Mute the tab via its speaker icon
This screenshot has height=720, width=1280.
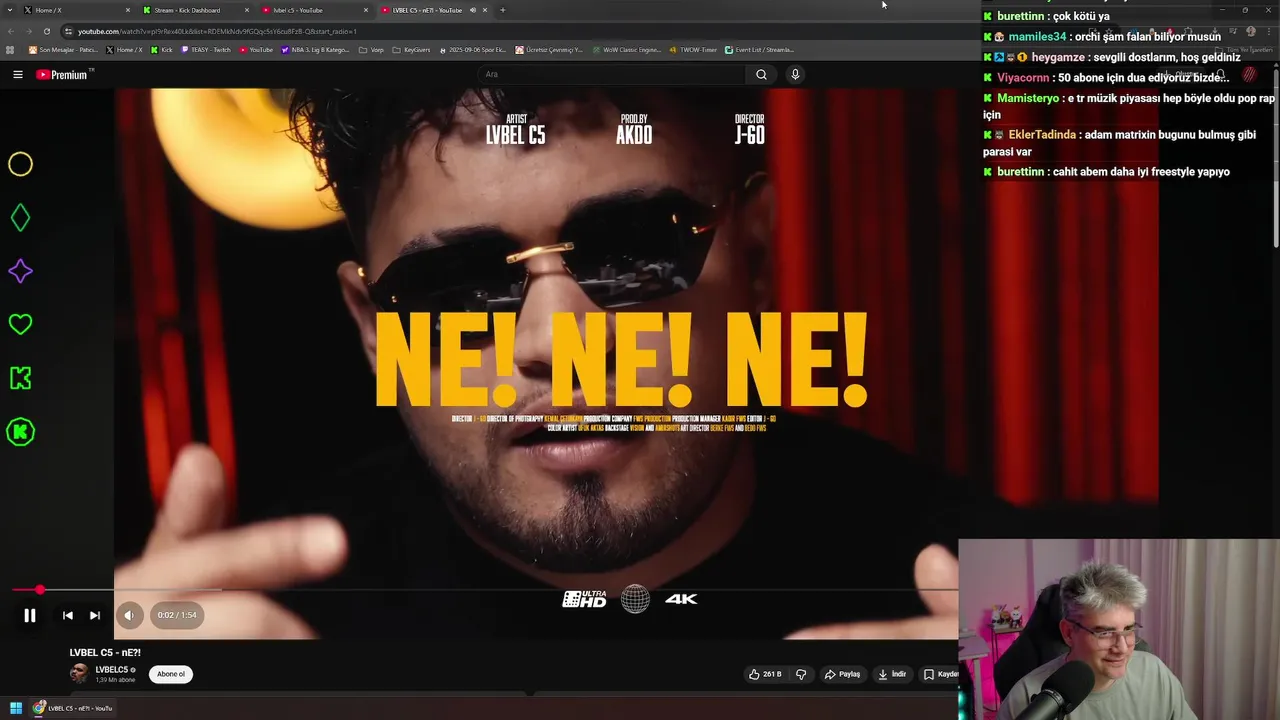click(473, 10)
